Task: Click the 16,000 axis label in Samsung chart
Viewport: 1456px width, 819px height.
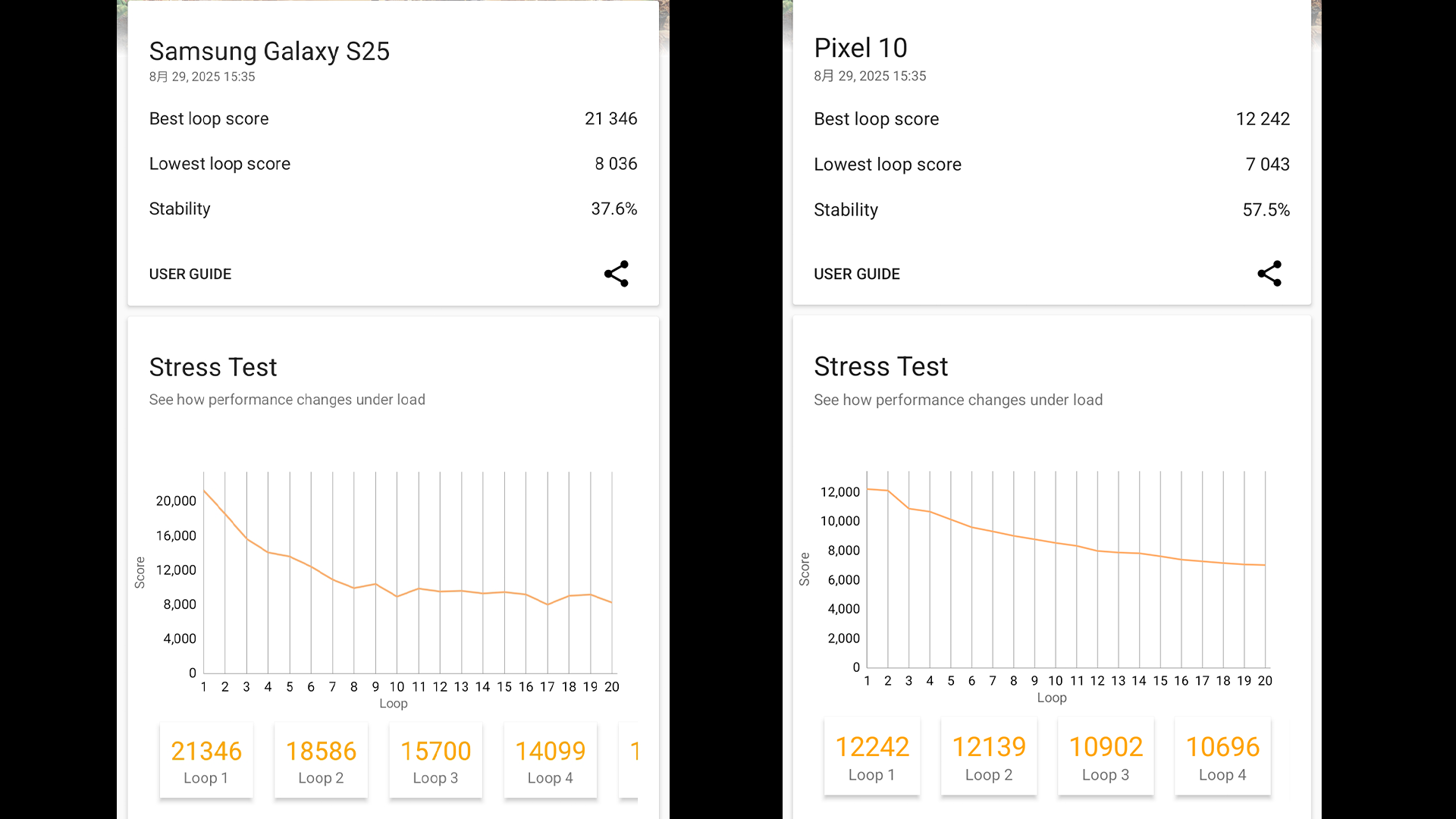Action: pos(176,536)
